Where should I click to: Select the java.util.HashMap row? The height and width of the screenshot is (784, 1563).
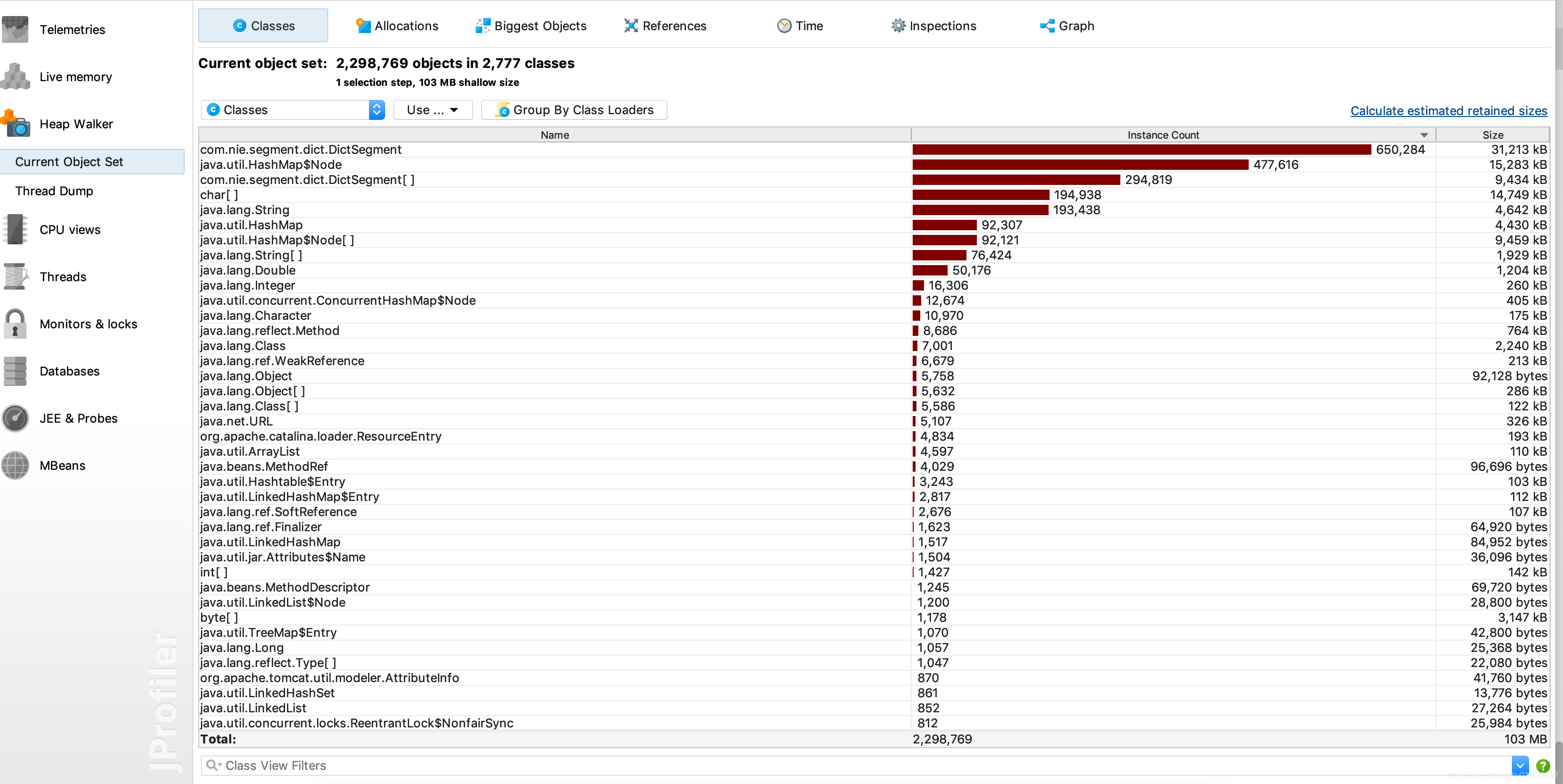(x=874, y=225)
